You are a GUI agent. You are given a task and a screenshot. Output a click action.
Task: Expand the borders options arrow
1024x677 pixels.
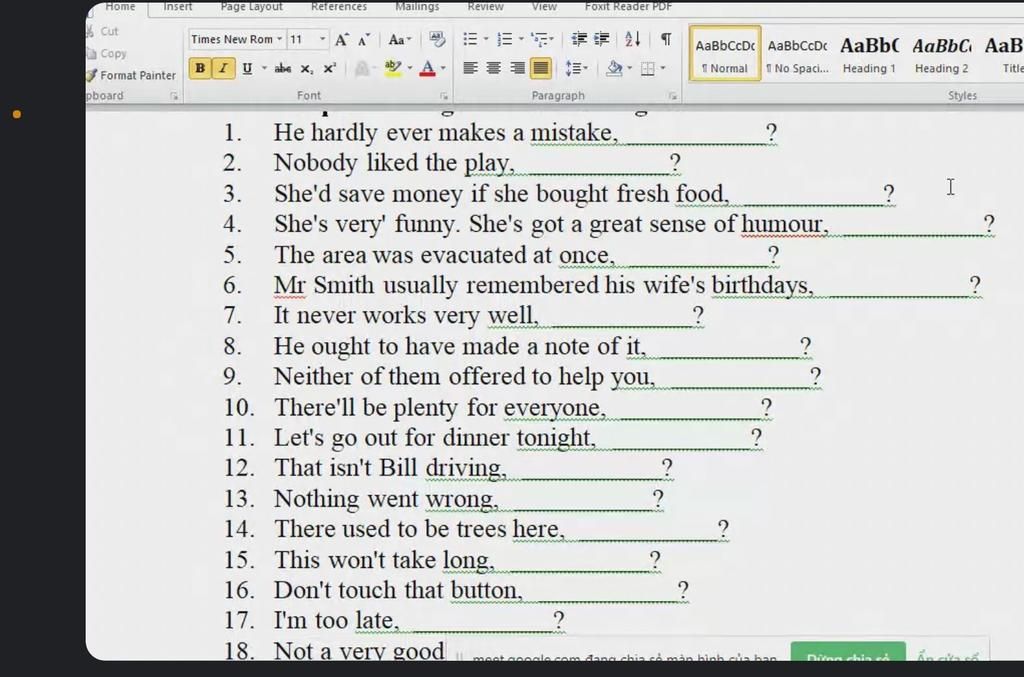point(663,68)
